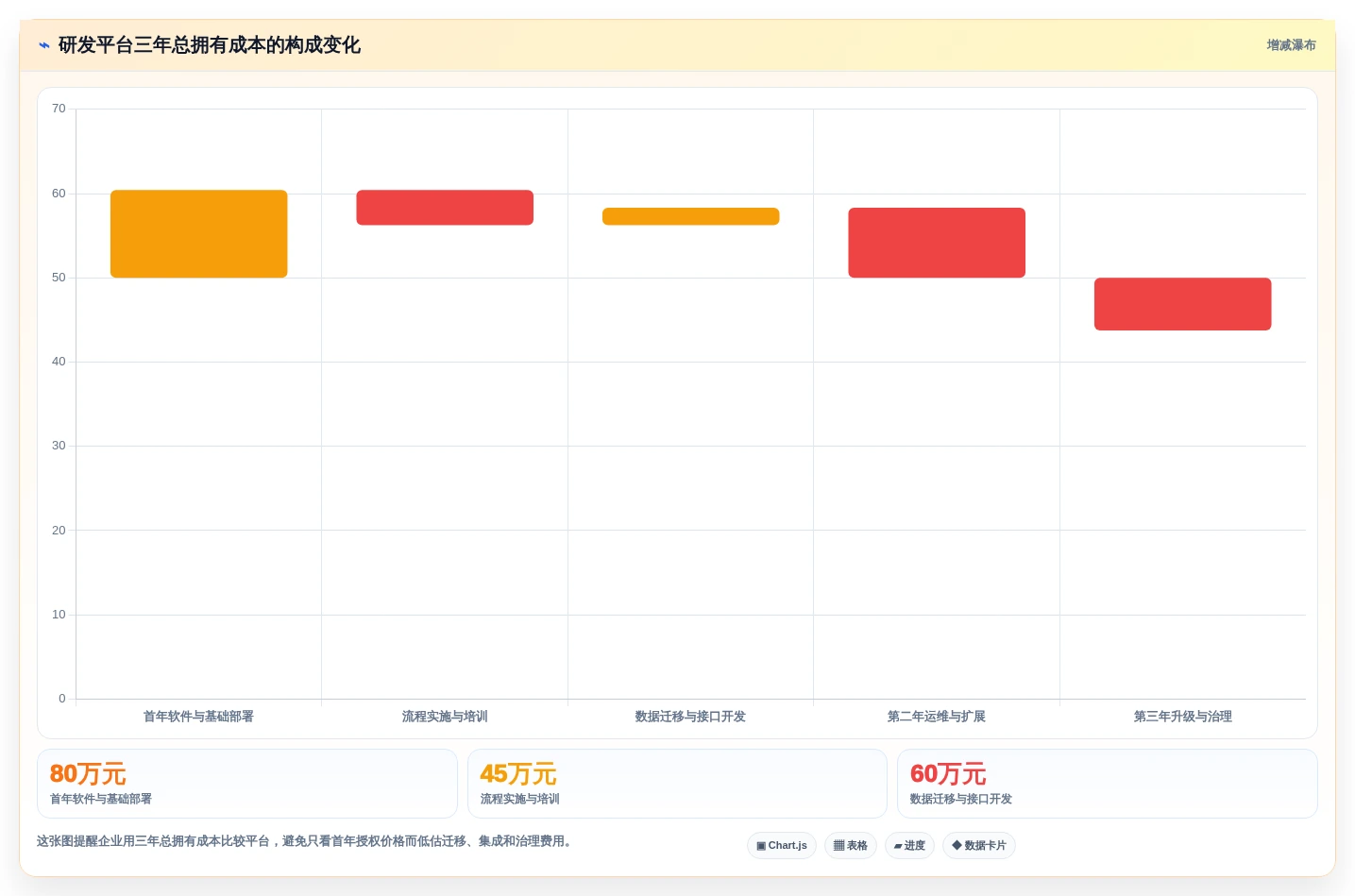Screen dimensions: 1355x896
Task: Click the 增减瀑布 label in header
Action: (1291, 45)
